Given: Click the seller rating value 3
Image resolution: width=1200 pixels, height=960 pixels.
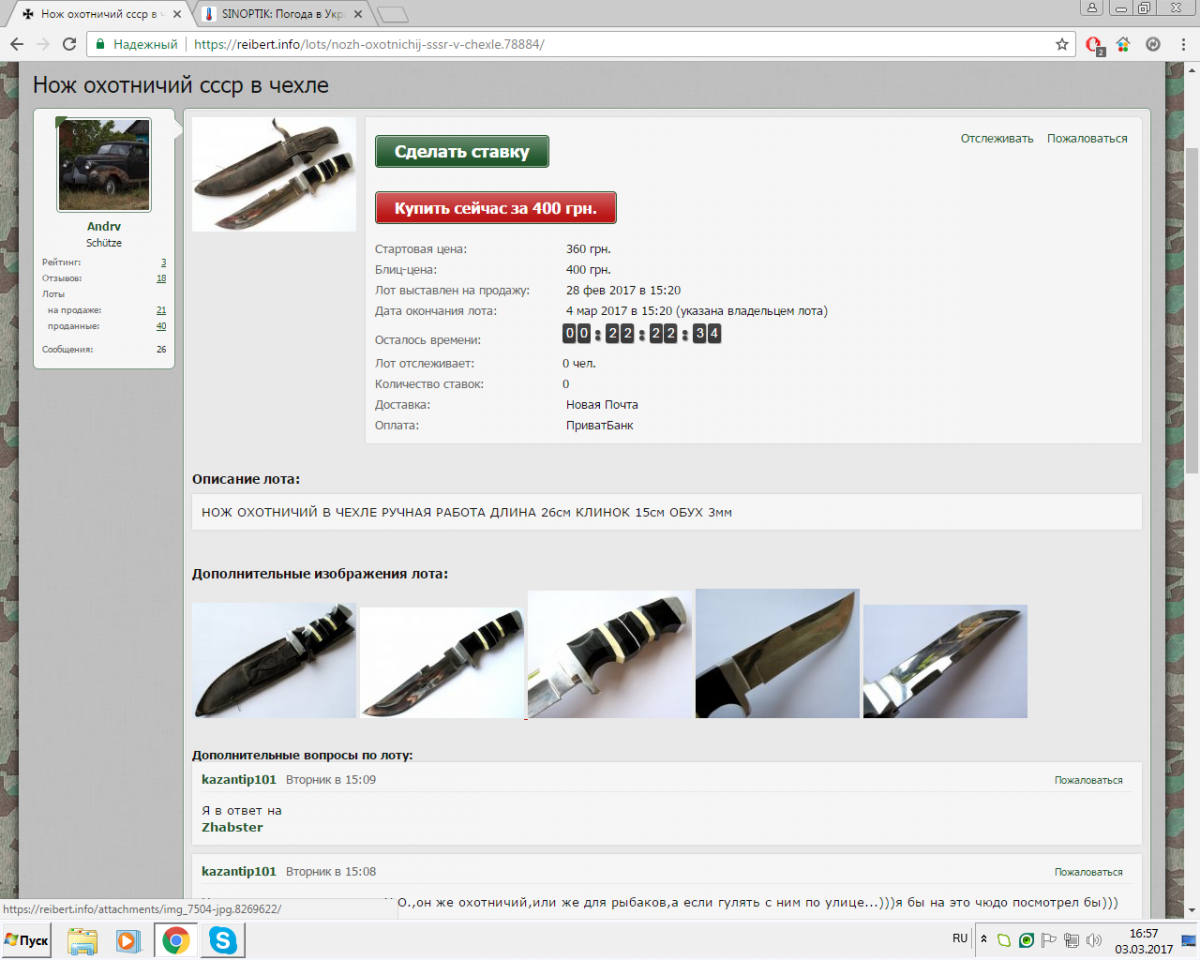Looking at the screenshot, I should (x=163, y=262).
